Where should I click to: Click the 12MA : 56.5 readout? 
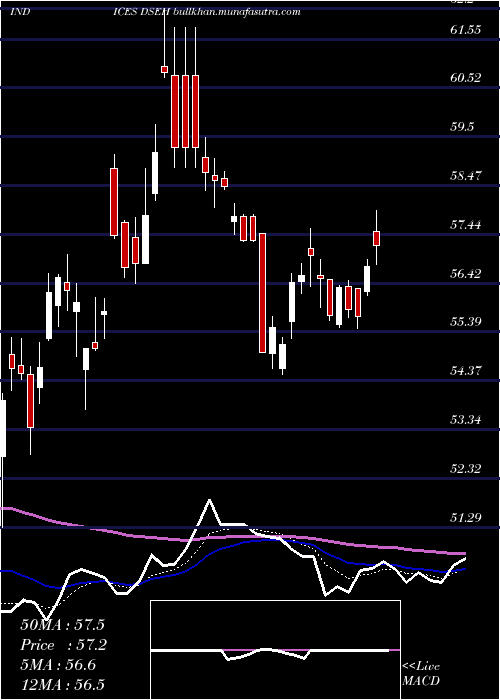(62, 685)
